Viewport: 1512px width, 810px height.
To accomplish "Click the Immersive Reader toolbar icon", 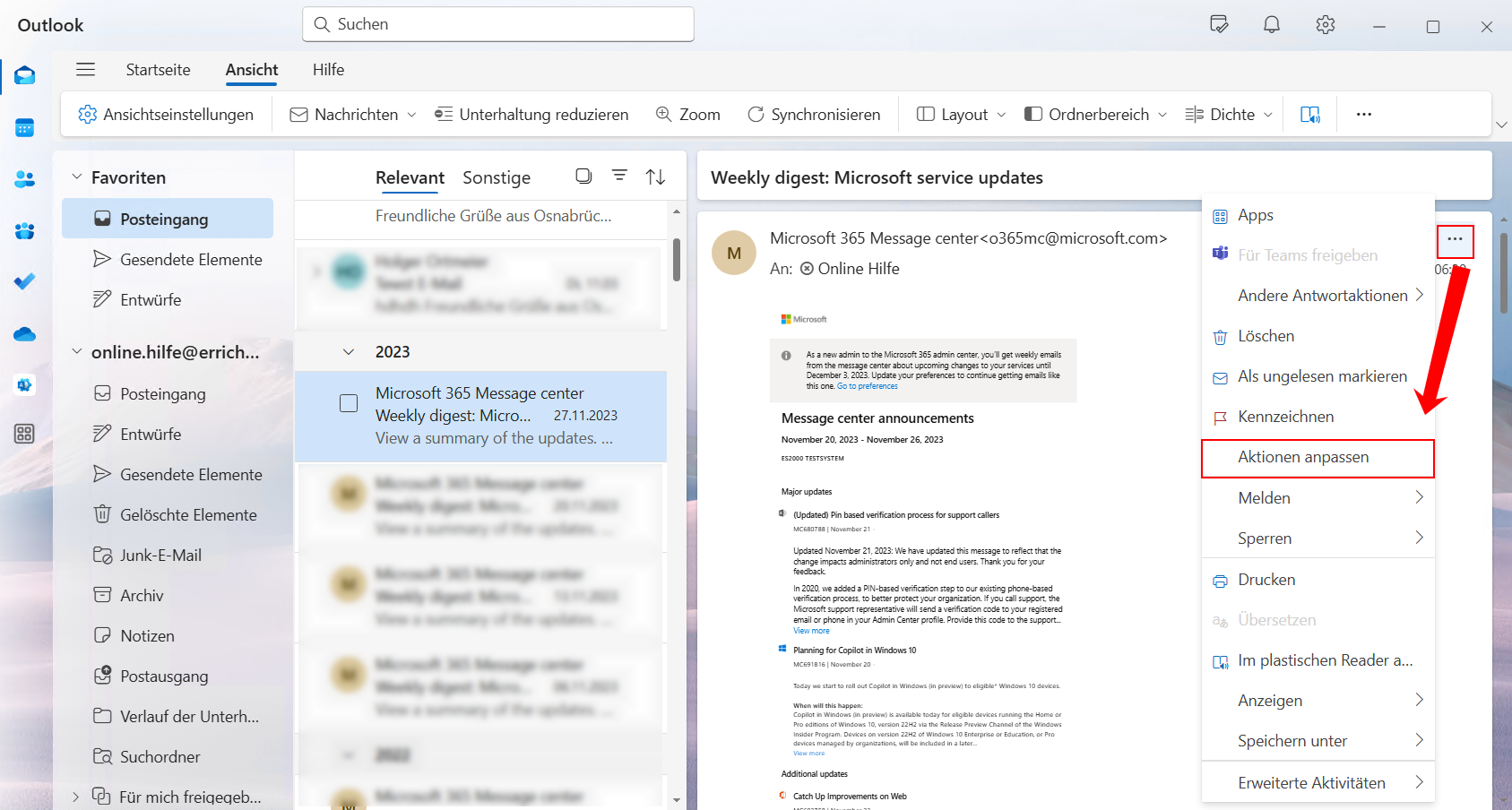I will [1310, 114].
